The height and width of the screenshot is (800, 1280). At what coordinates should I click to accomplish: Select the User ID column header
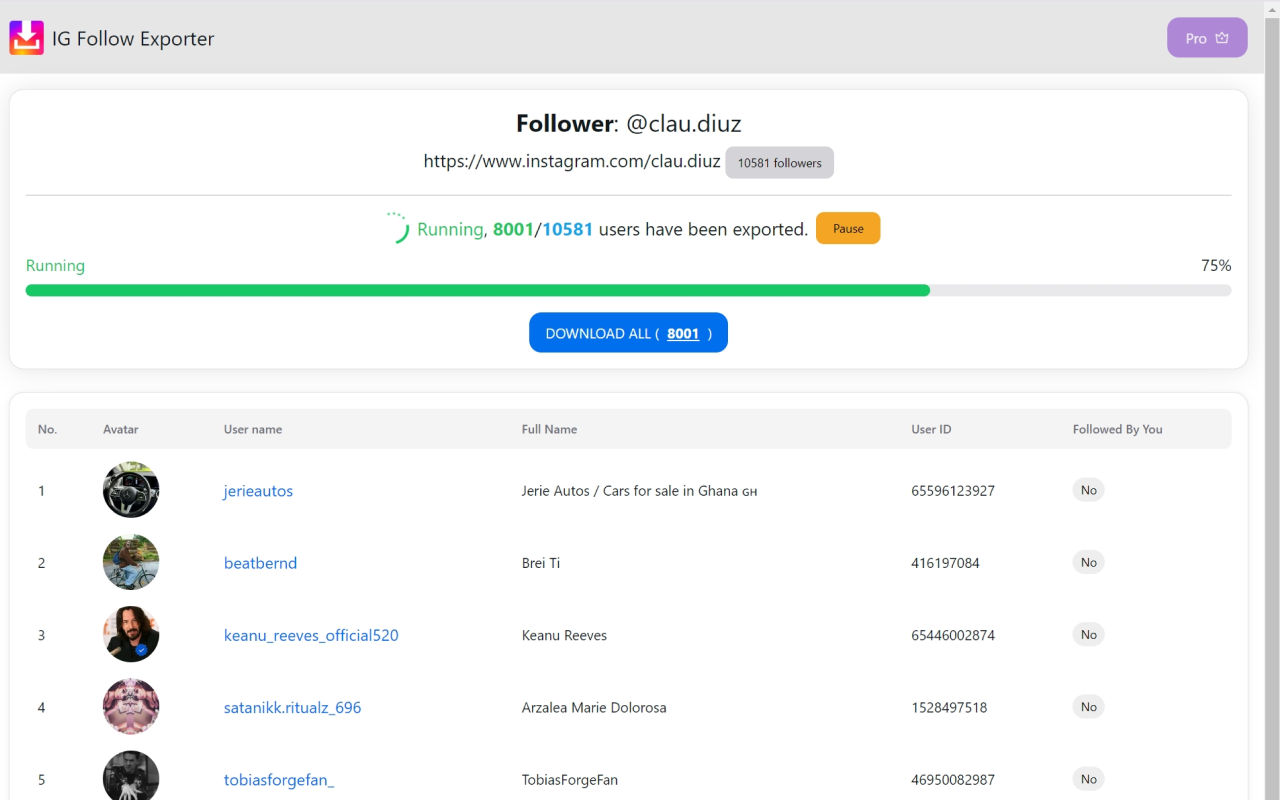pos(931,429)
